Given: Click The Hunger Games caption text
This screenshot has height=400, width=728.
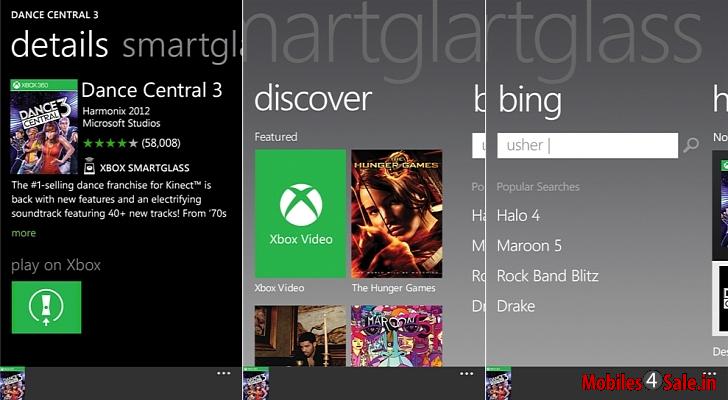Looking at the screenshot, I should click(x=393, y=288).
